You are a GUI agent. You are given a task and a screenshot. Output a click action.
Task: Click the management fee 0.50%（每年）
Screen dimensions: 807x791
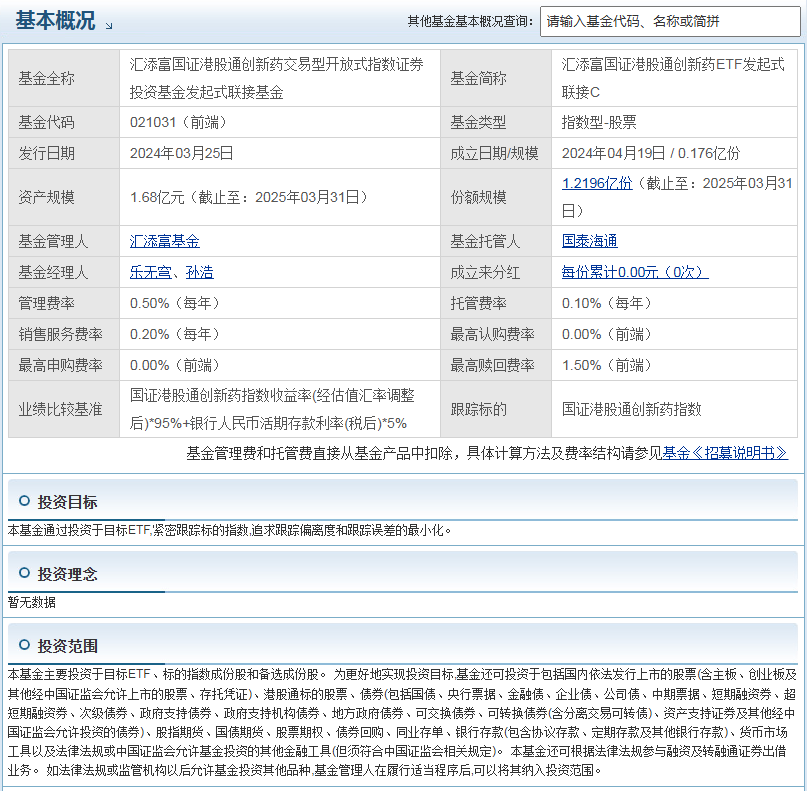coord(175,303)
